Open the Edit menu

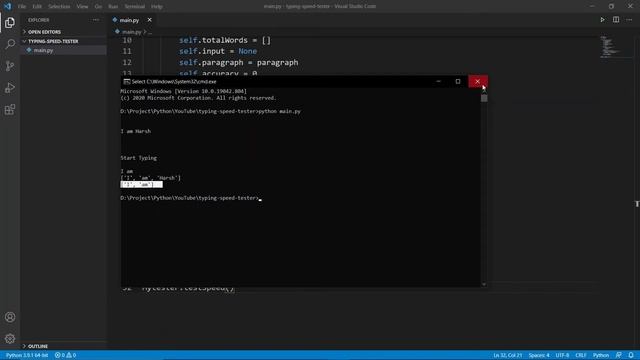coord(37,7)
